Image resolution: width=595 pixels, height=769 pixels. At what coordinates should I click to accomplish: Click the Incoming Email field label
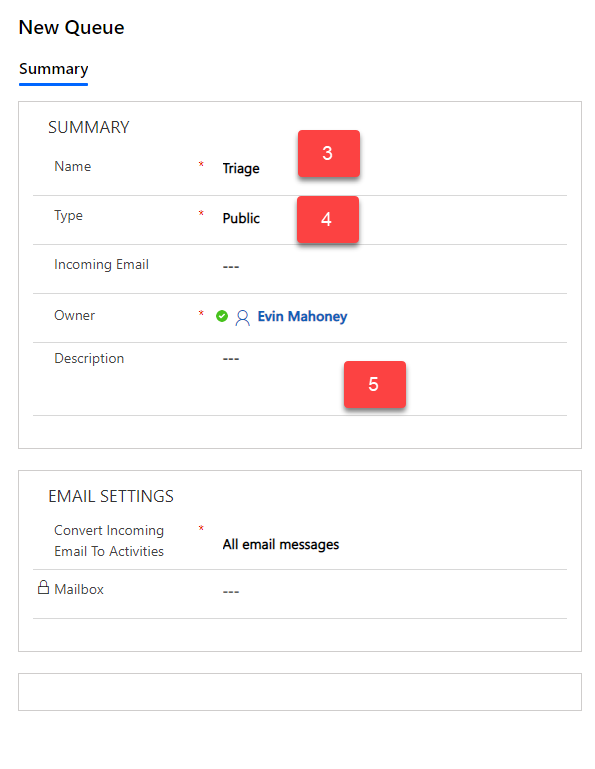(x=101, y=265)
